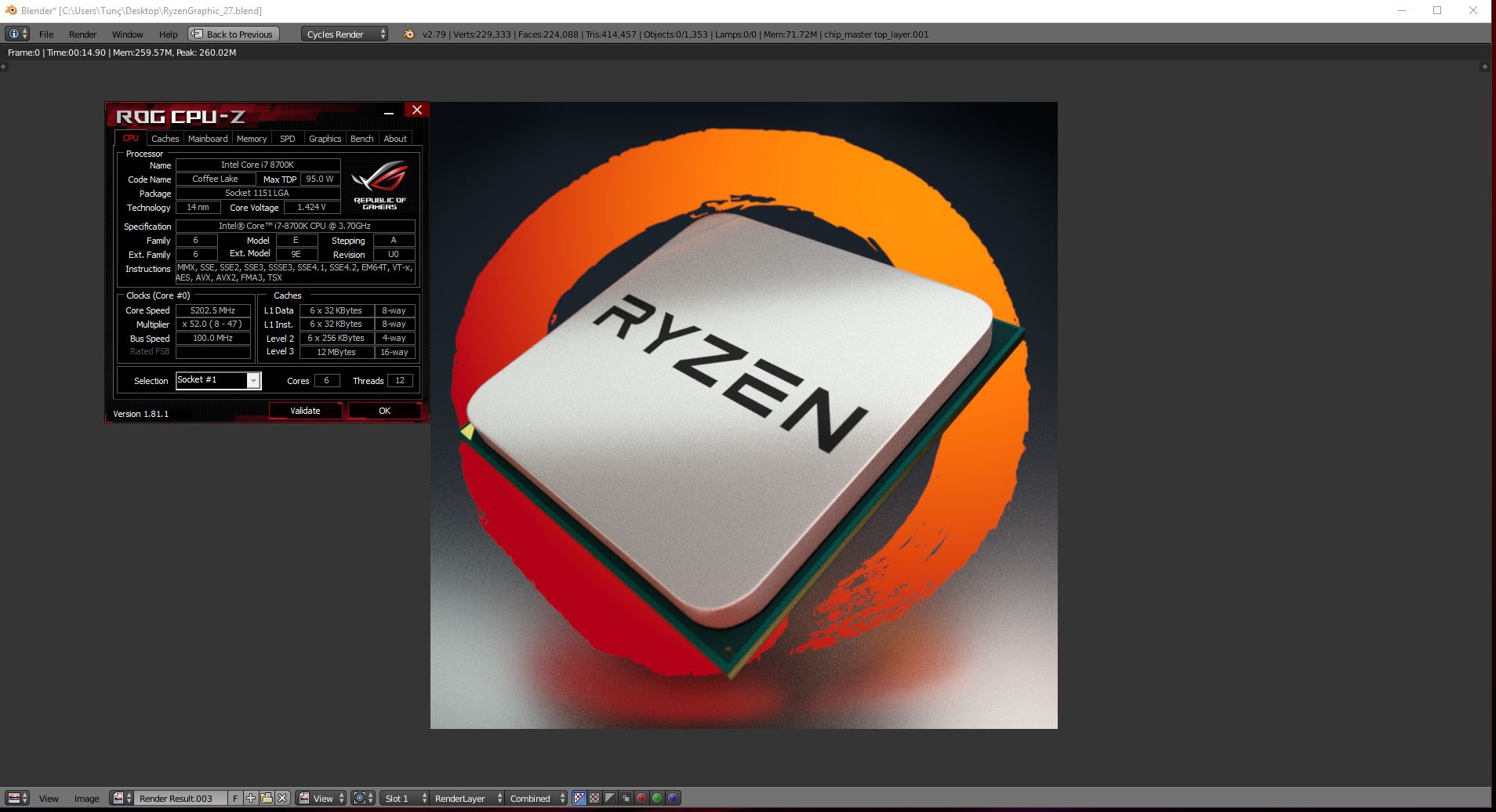Open the Info editor type selector

(x=17, y=34)
